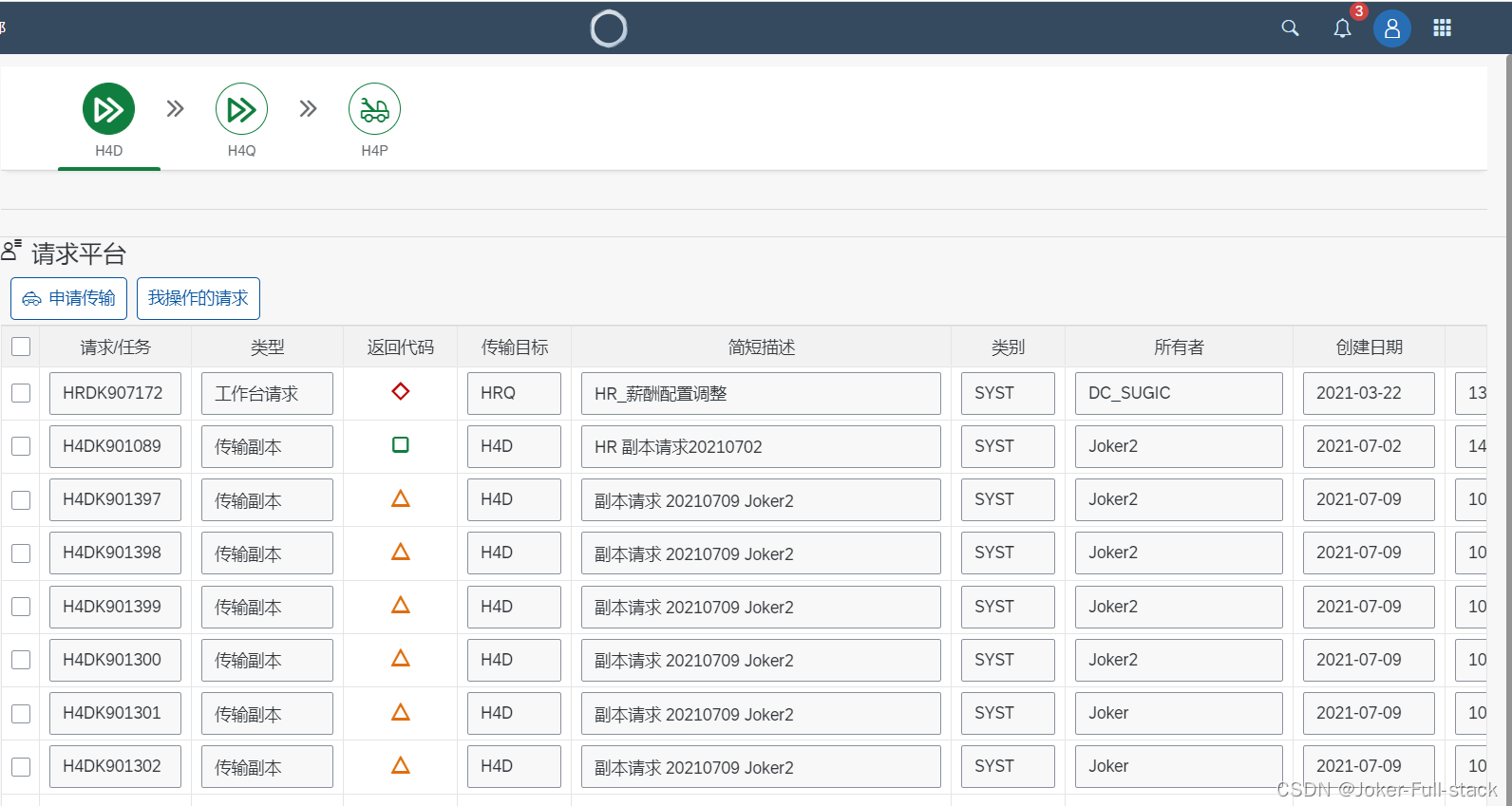Screen dimensions: 1512x806
Task: Click owner Joker in H4DK901301 row
Action: coord(1179,714)
